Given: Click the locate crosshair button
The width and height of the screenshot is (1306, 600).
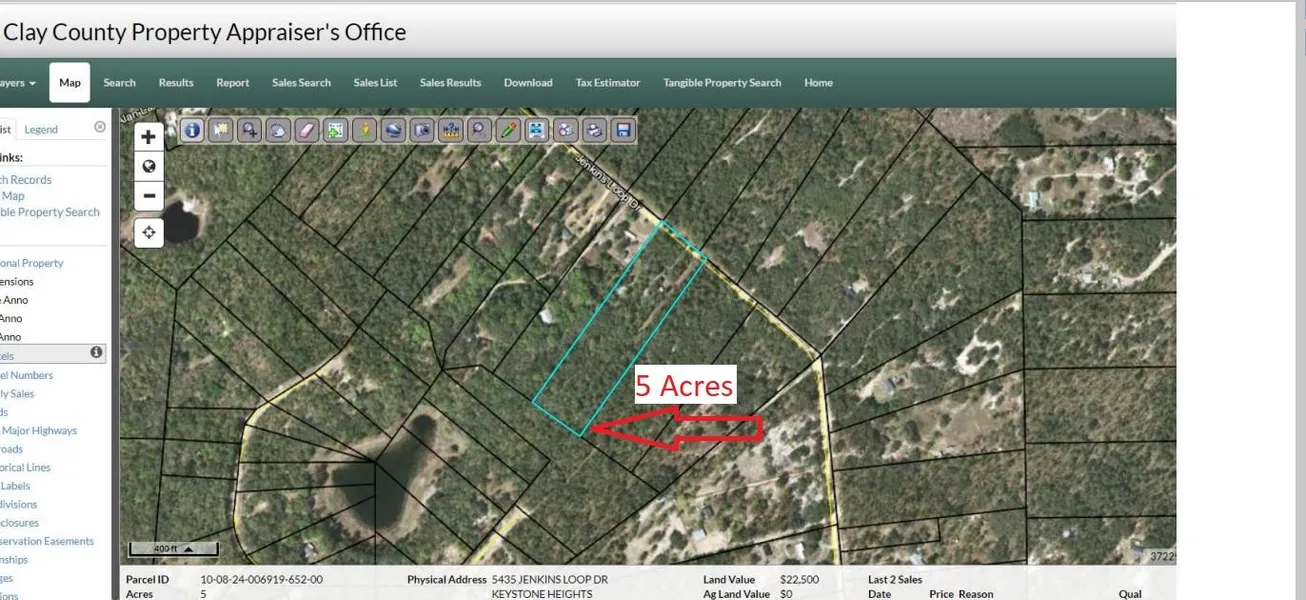Looking at the screenshot, I should click(149, 233).
